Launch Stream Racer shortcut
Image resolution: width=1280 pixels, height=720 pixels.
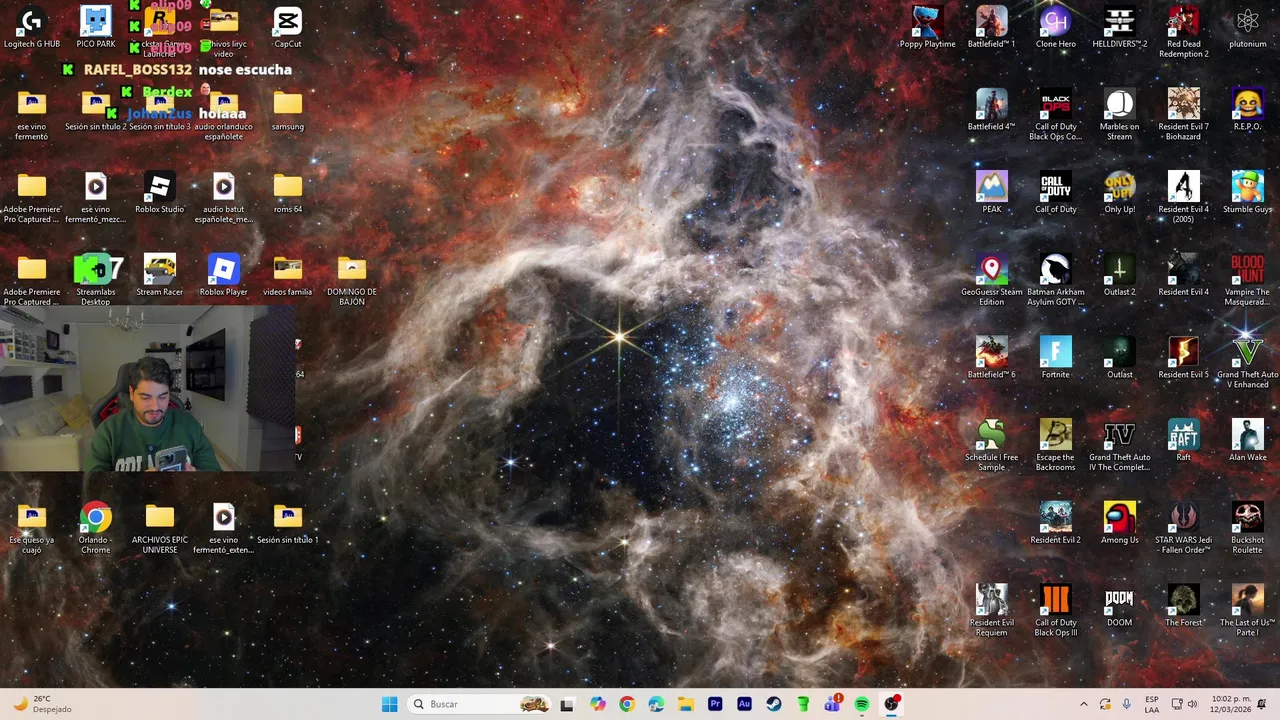coord(160,275)
